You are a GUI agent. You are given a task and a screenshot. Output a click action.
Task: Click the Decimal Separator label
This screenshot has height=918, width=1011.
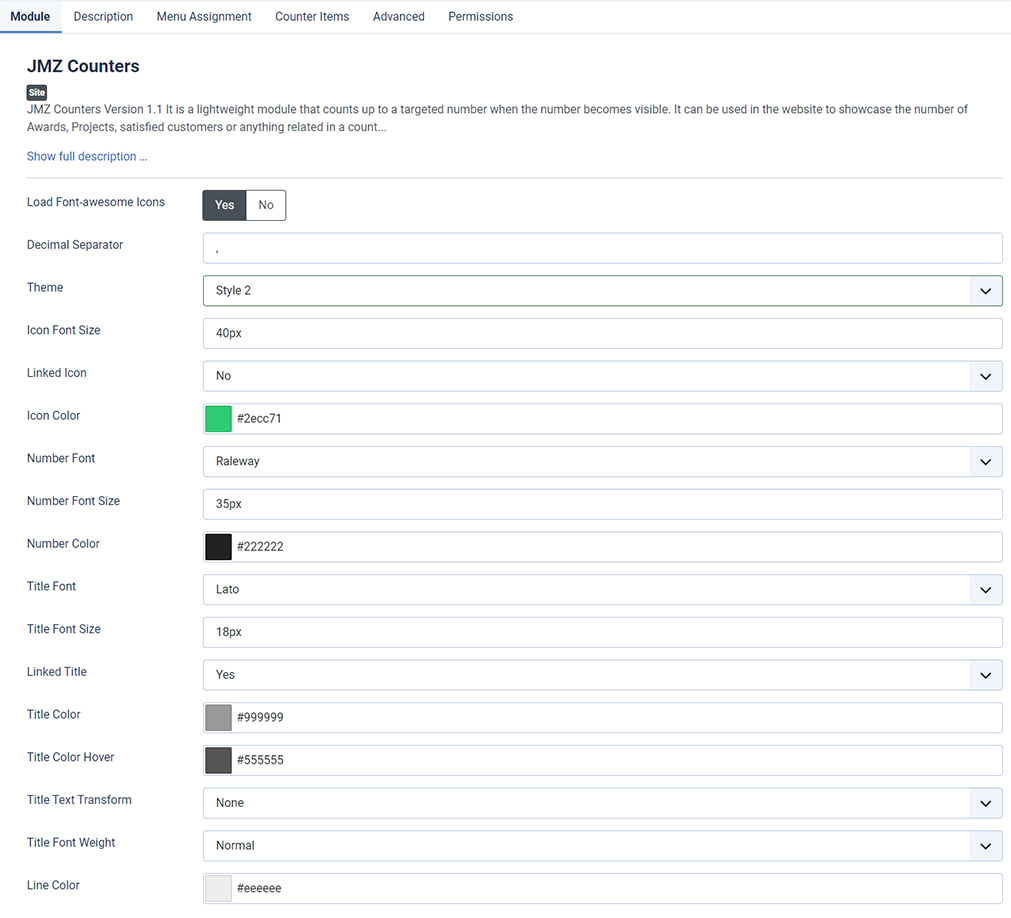(x=75, y=245)
